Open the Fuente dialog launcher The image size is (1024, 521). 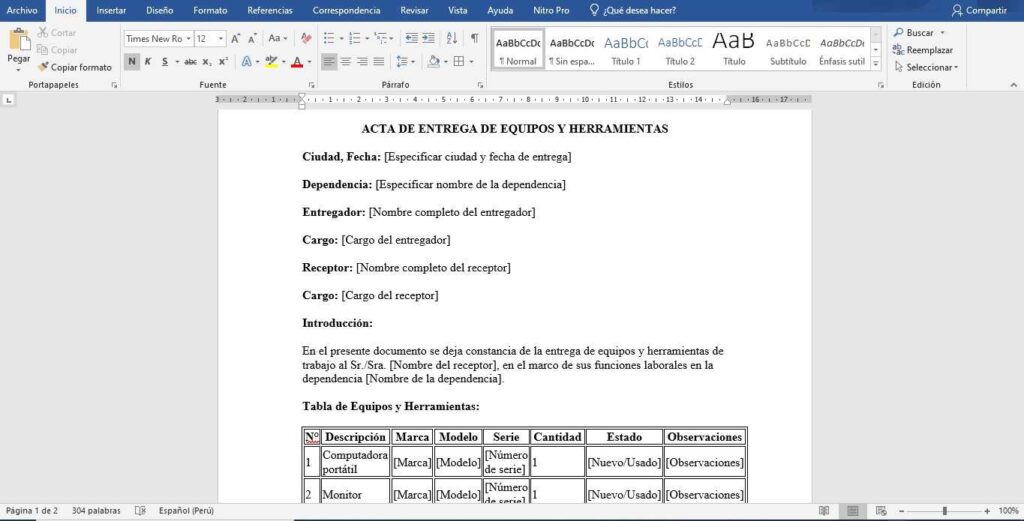tap(312, 85)
